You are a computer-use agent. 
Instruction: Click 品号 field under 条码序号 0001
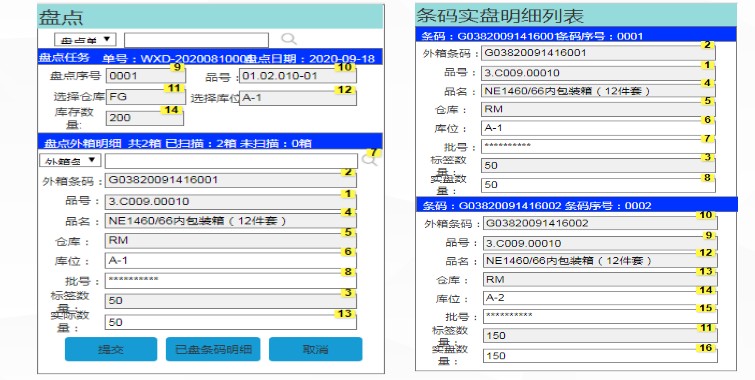pos(598,73)
